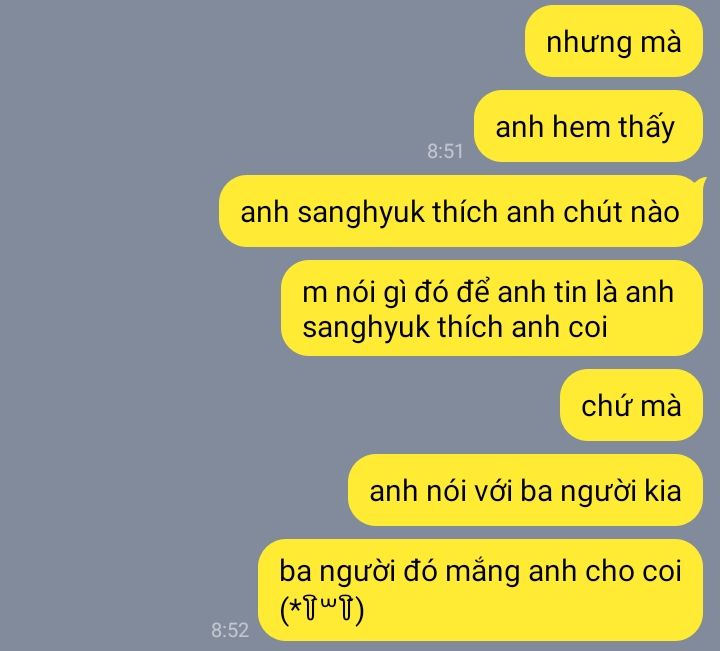Click "sanghyuk" in the two-line message
This screenshot has width=720, height=651.
pos(366,328)
